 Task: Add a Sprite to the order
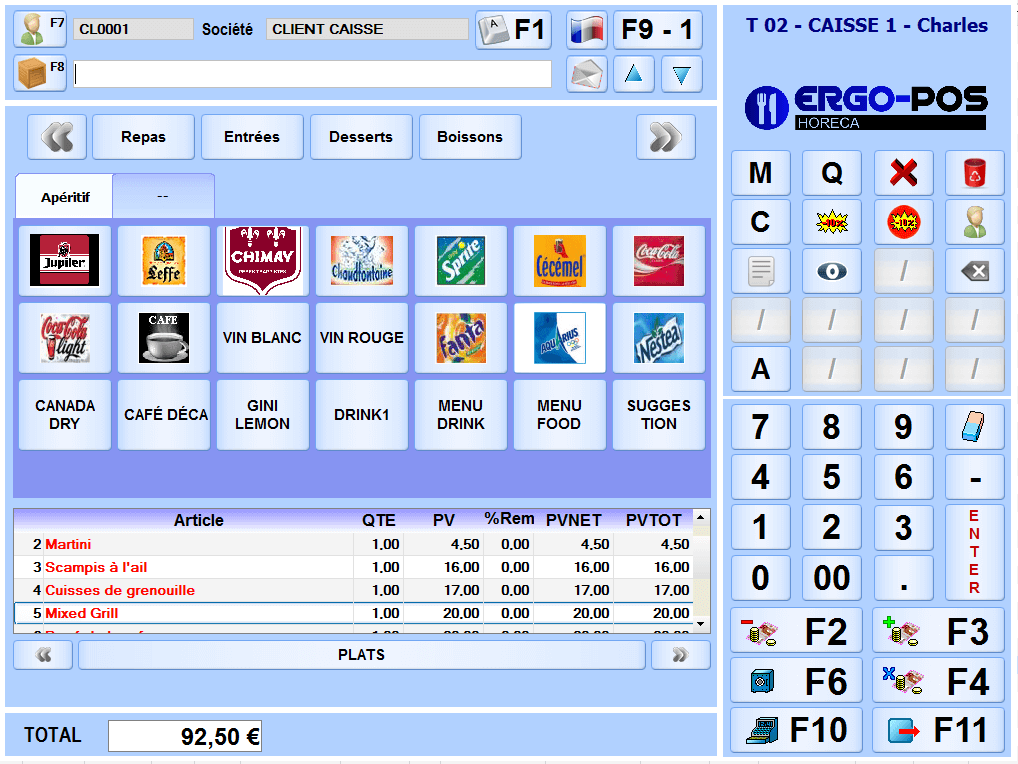click(x=460, y=261)
